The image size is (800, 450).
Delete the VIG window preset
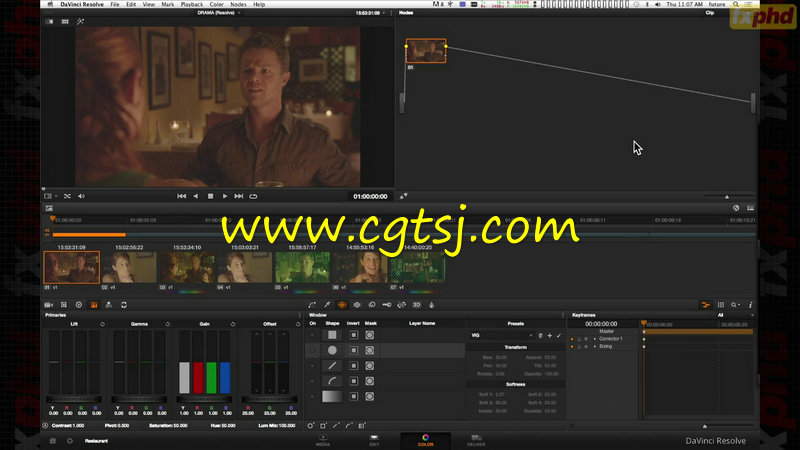pyautogui.click(x=541, y=335)
